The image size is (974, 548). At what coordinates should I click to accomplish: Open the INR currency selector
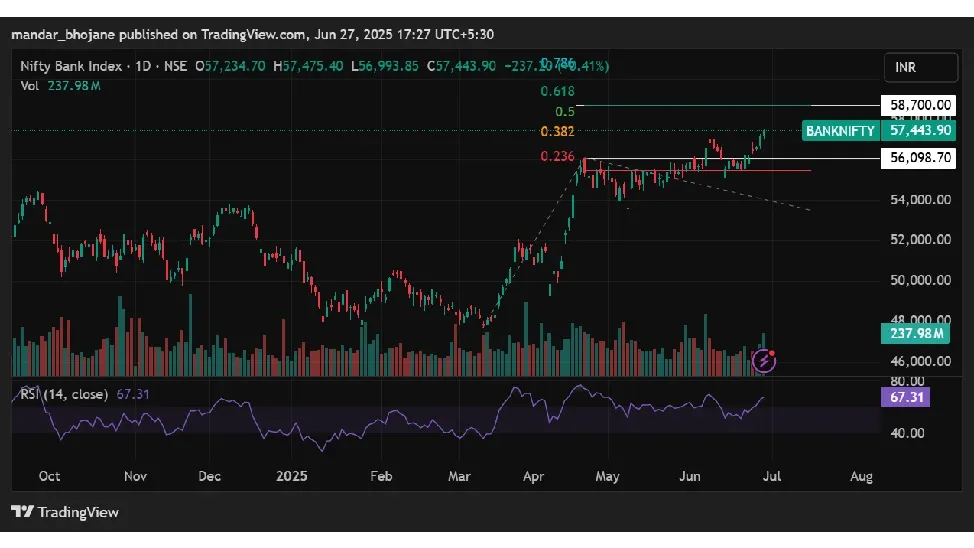tap(921, 67)
